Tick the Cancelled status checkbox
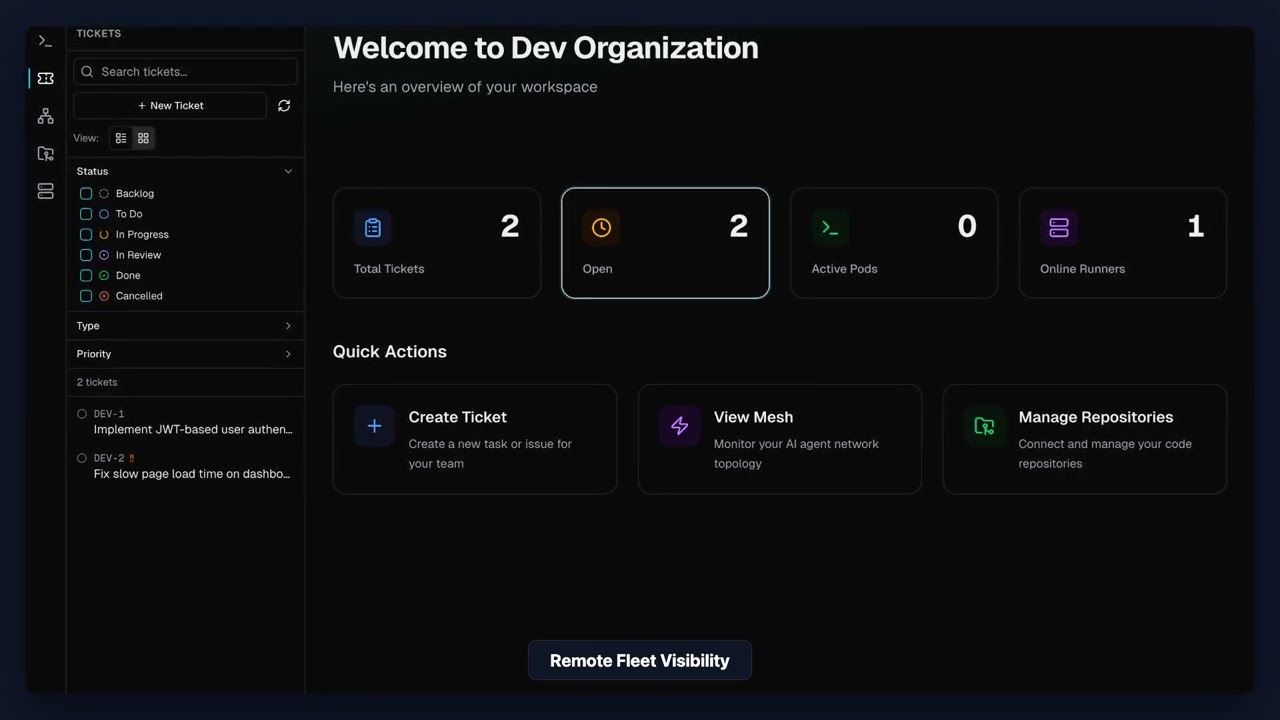 coord(86,296)
